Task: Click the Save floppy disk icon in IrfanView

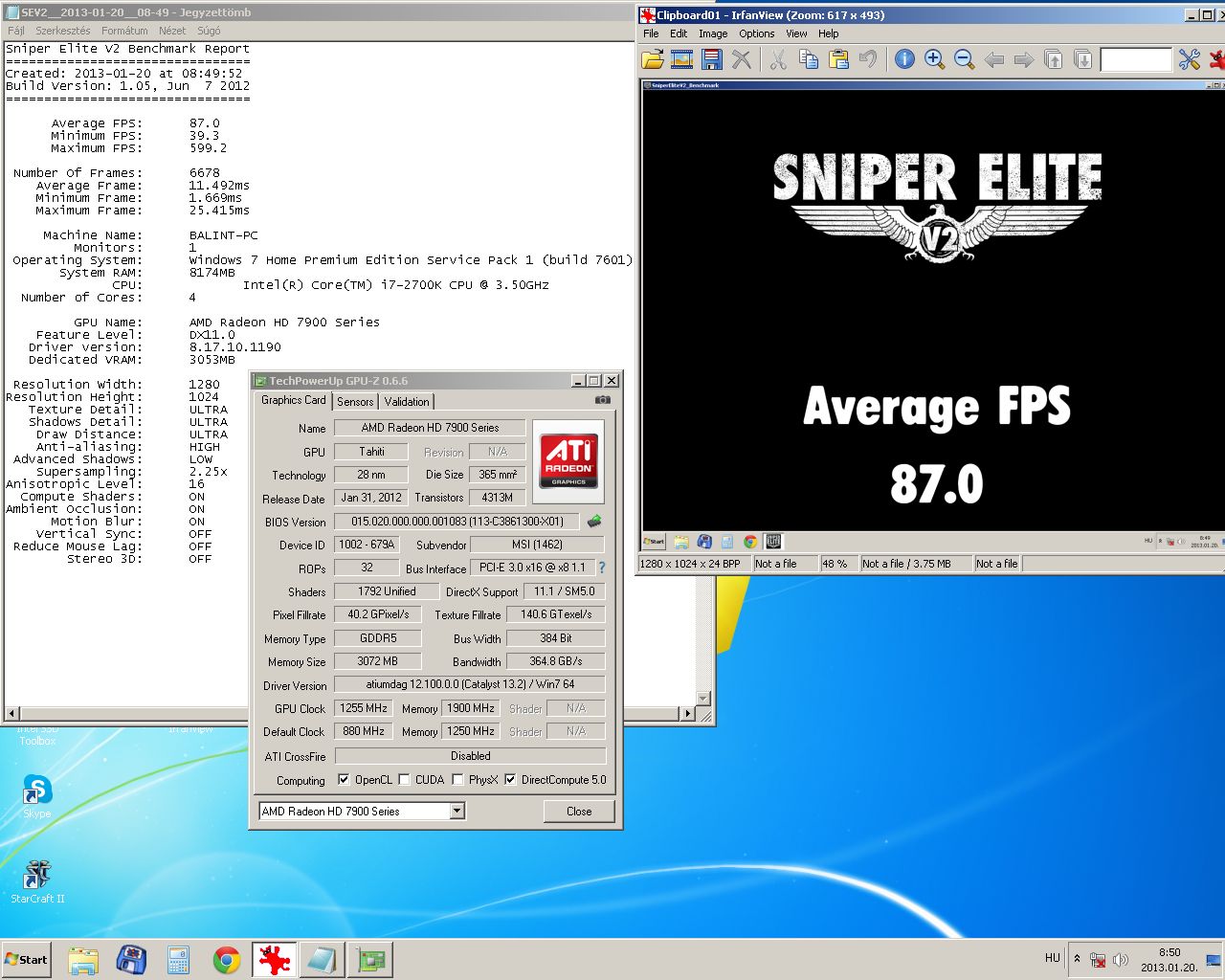Action: point(712,59)
